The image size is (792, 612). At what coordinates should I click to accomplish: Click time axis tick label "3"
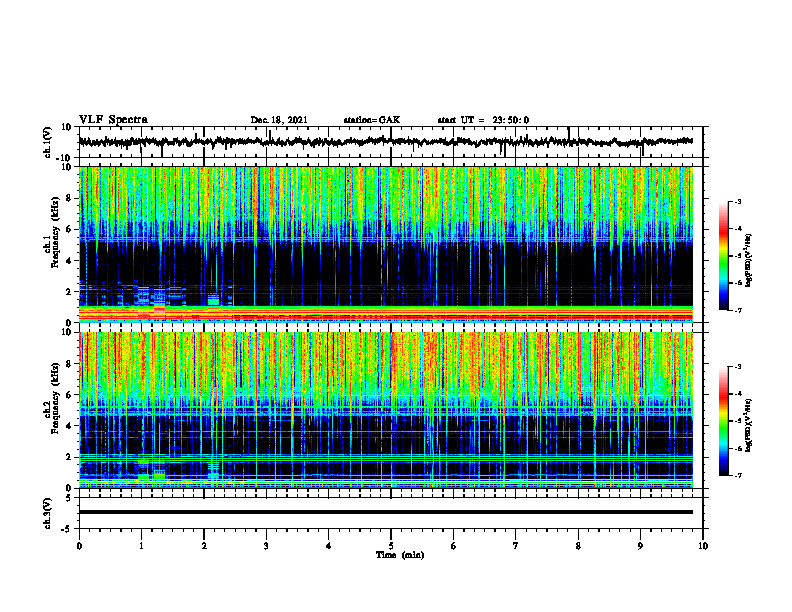[x=266, y=546]
